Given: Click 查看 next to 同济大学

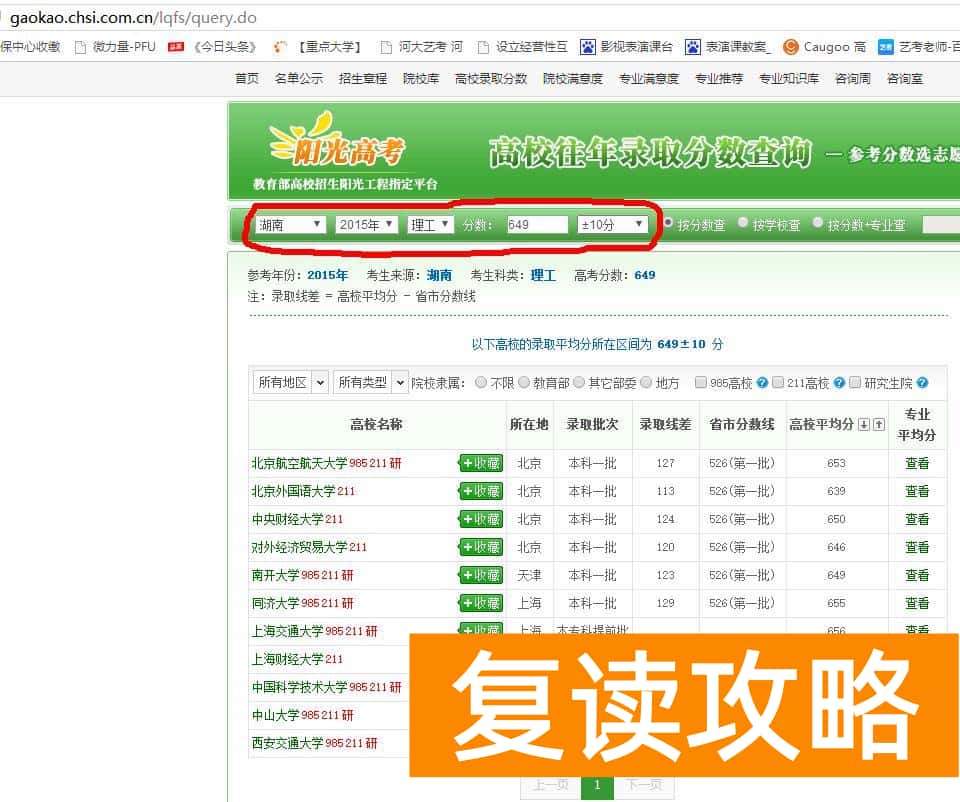Looking at the screenshot, I should click(x=918, y=603).
